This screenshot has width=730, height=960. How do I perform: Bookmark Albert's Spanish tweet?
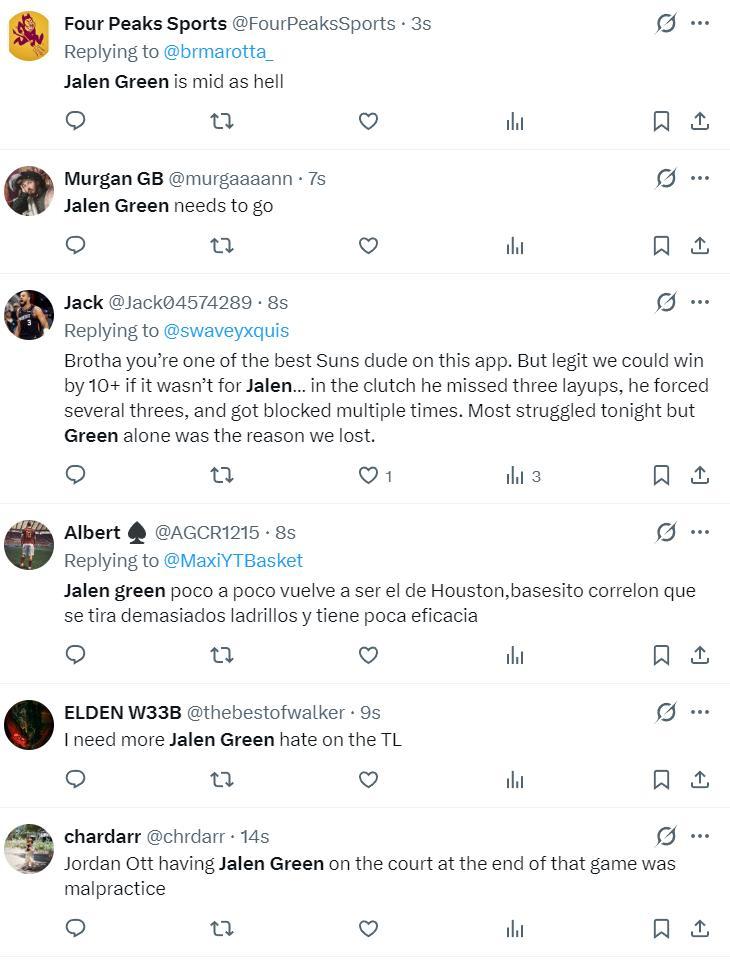pos(661,655)
